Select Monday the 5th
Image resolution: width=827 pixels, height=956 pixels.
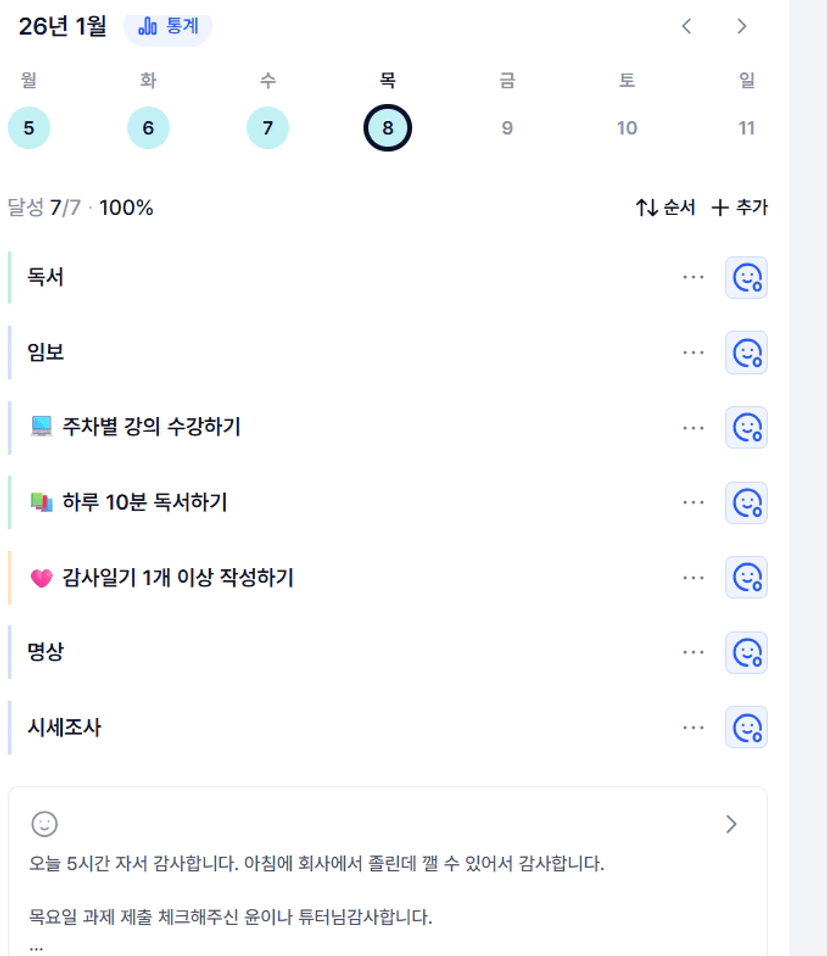point(28,128)
